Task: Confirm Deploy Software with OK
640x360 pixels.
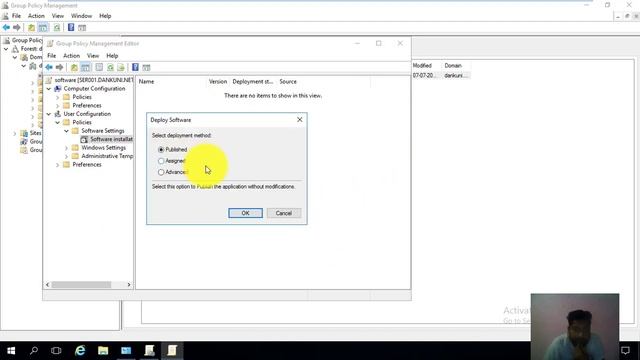Action: pos(245,213)
